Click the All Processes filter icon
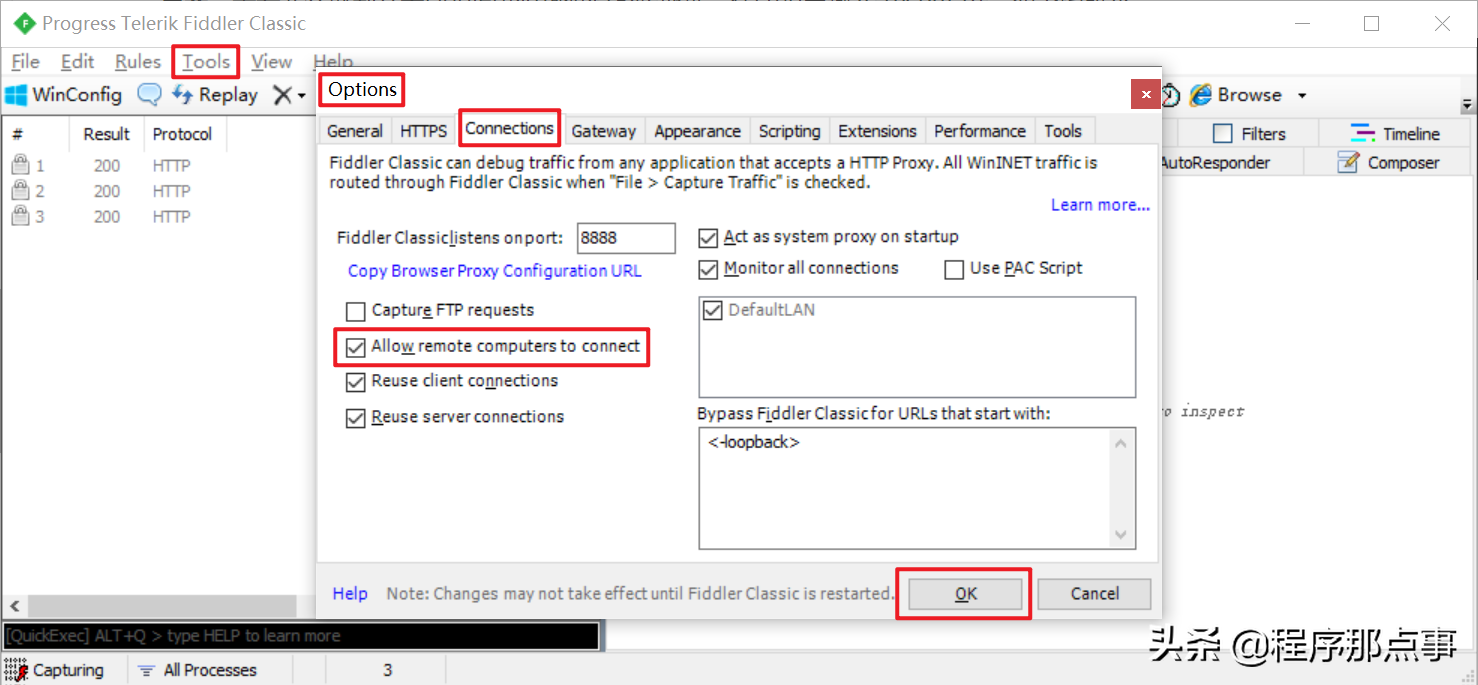Screen dimensions: 1478x685 tap(147, 670)
